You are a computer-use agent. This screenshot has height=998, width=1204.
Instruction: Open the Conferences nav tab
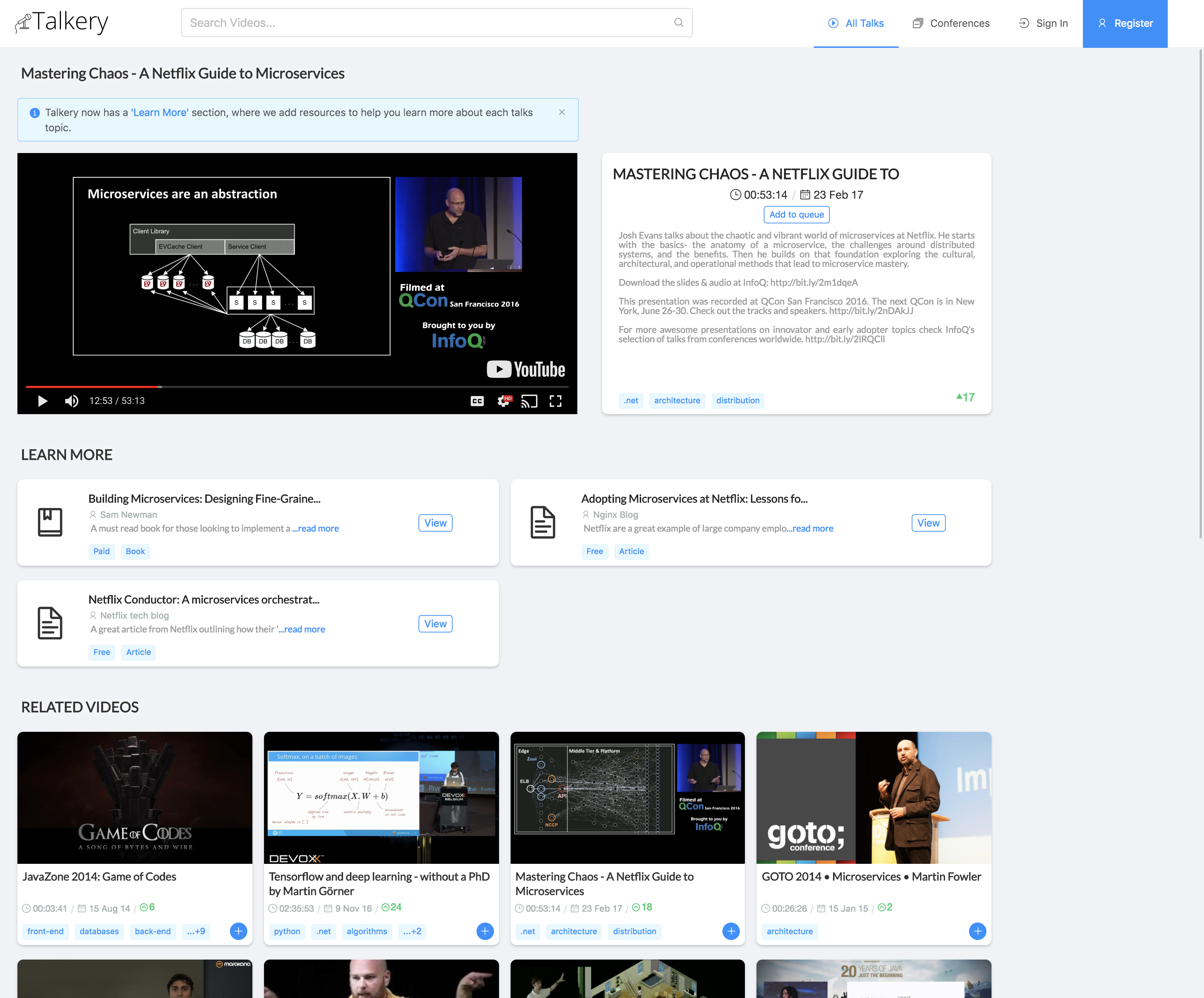tap(951, 24)
